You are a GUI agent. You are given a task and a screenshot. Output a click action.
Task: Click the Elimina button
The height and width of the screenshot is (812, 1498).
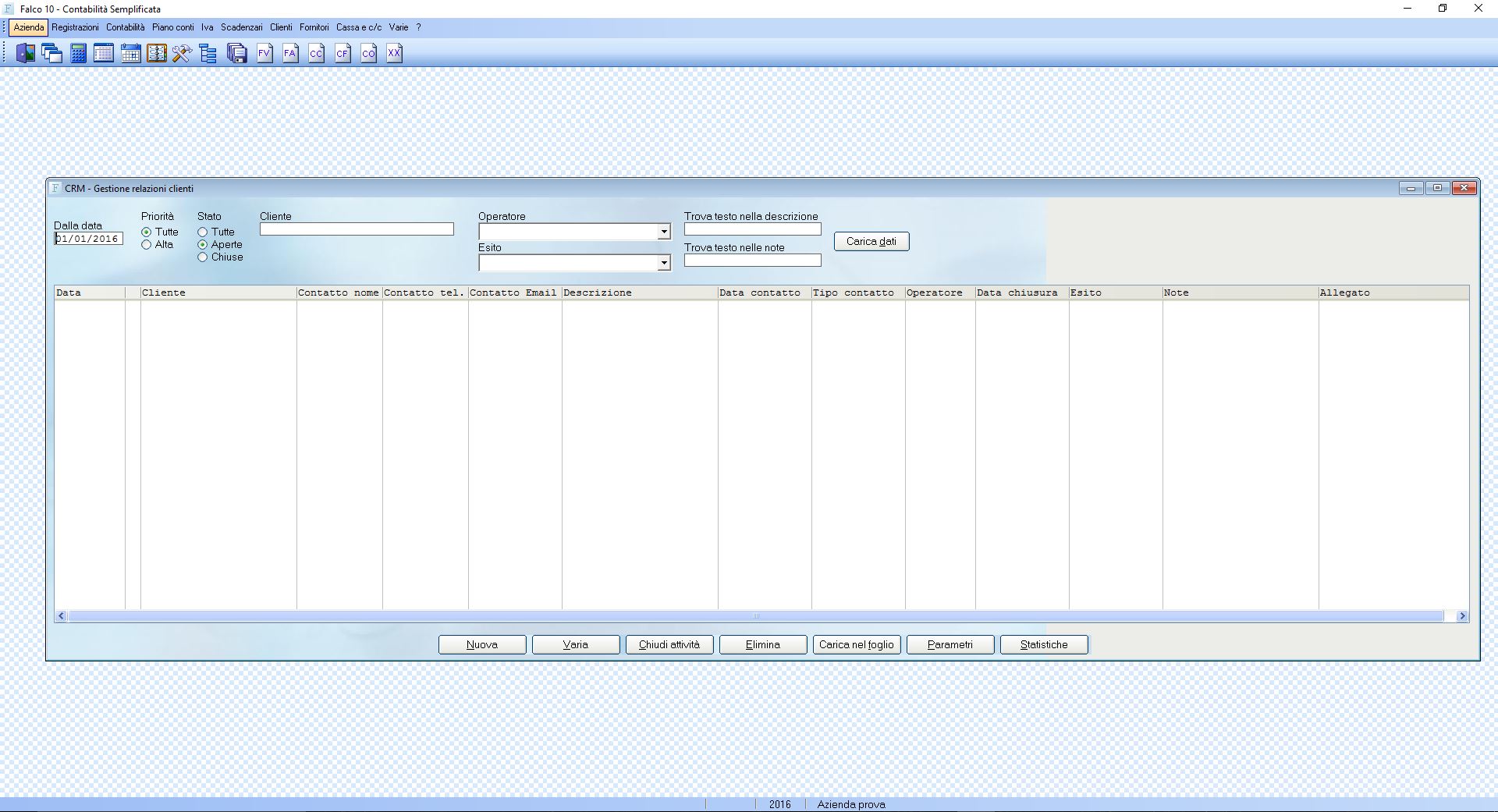(763, 644)
